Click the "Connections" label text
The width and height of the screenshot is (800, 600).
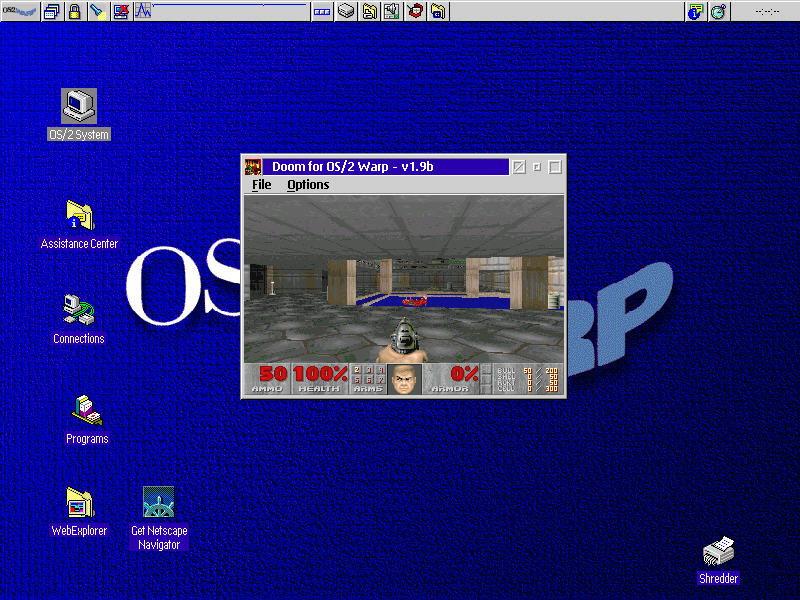[79, 339]
